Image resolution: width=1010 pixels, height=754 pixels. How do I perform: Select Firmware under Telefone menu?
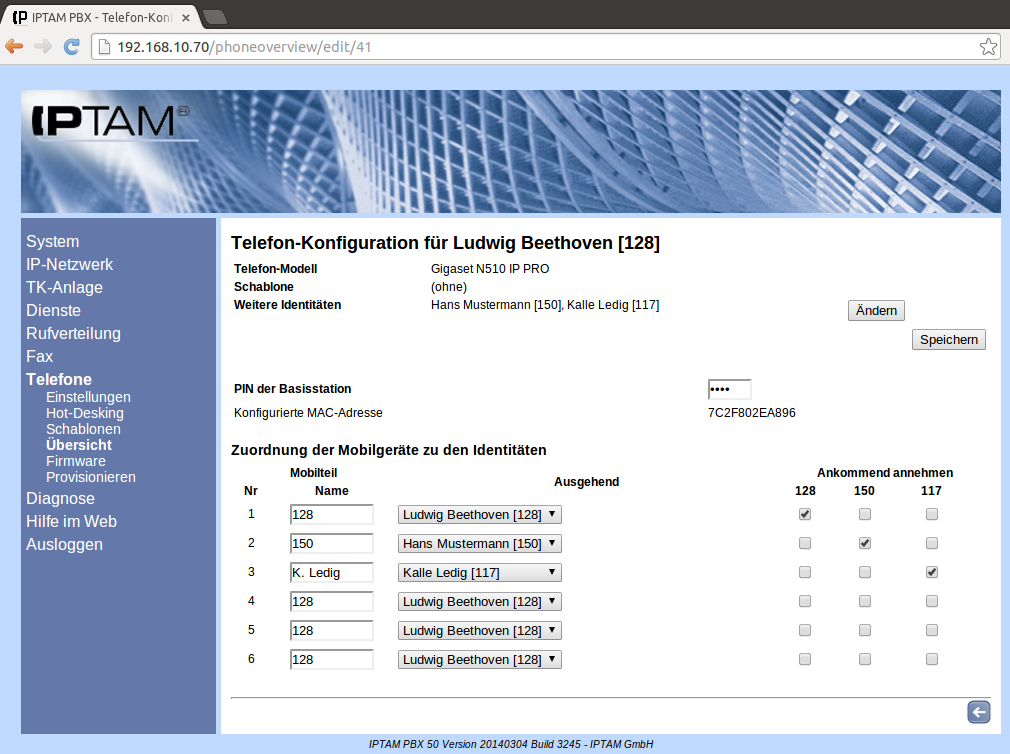click(x=75, y=461)
